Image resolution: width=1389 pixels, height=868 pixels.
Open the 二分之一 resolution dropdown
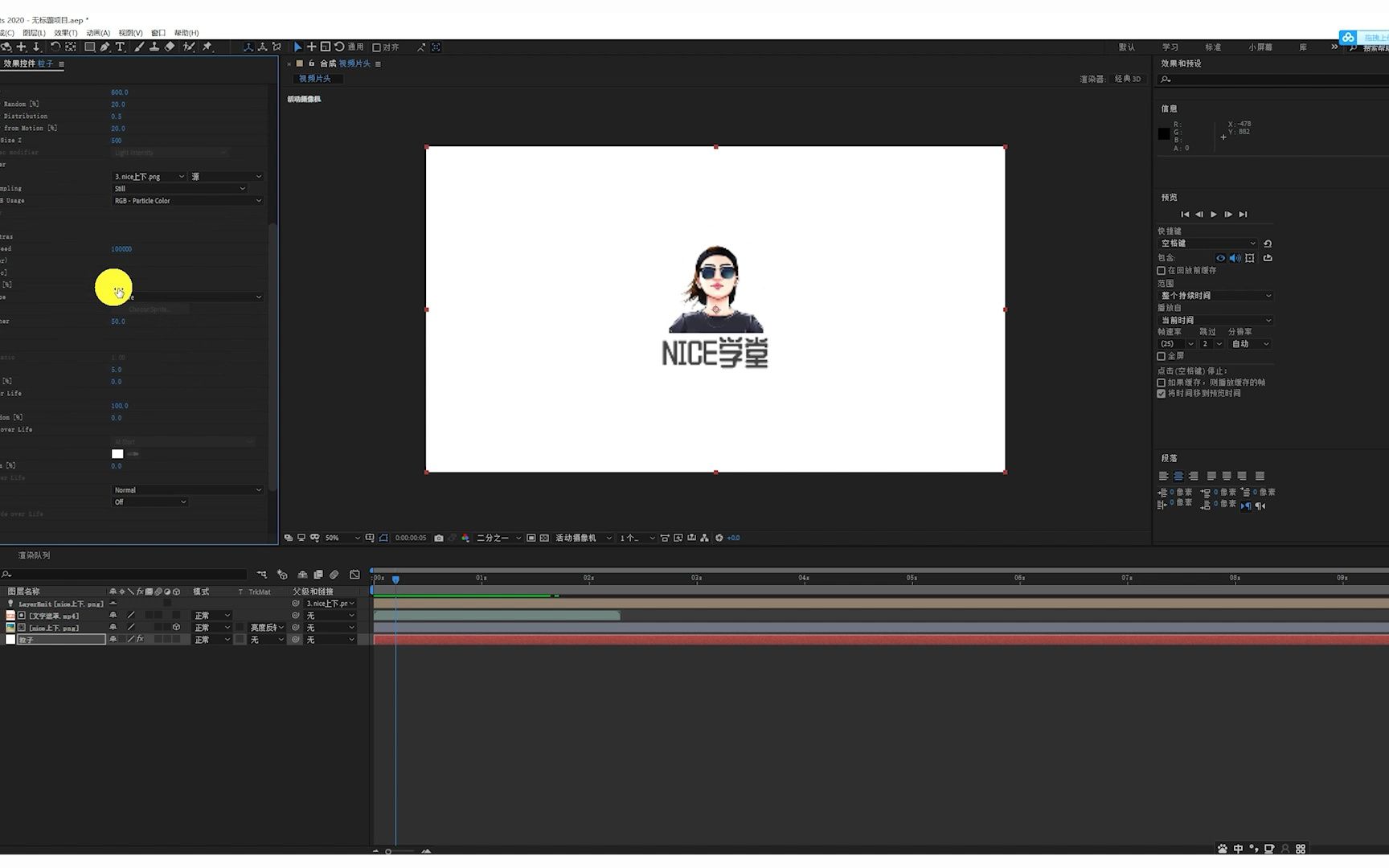point(498,538)
